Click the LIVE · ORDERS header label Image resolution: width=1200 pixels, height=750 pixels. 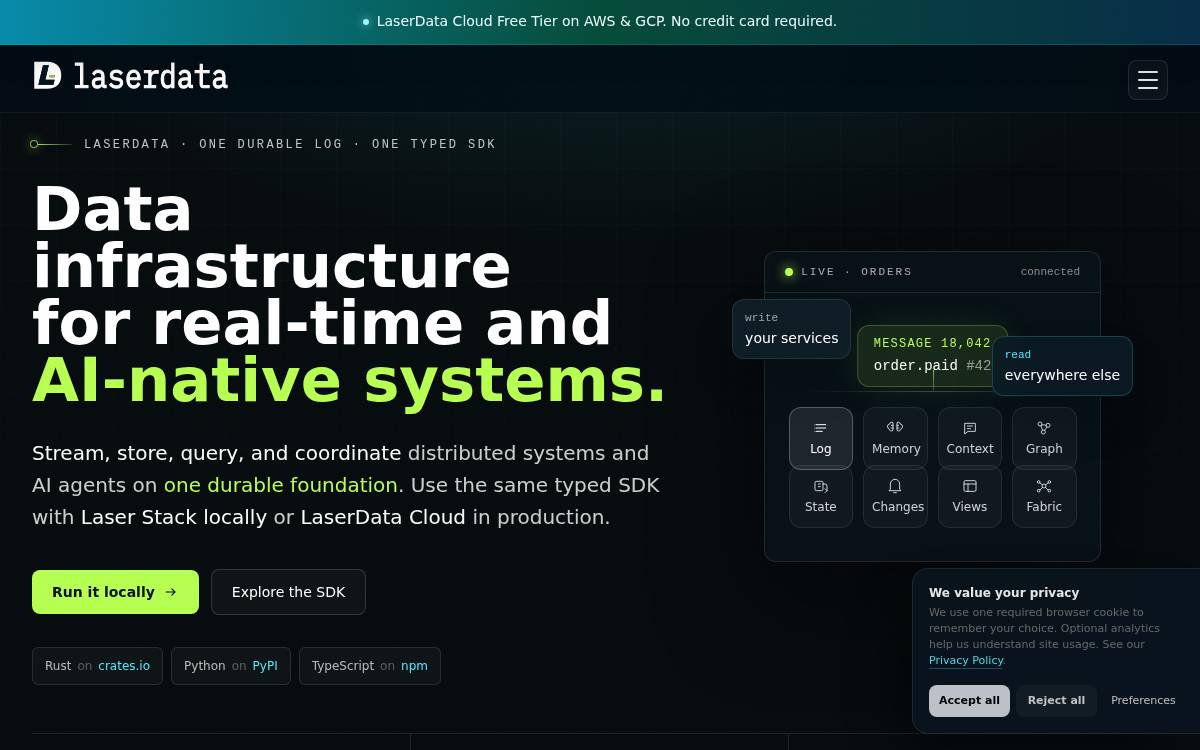(856, 272)
